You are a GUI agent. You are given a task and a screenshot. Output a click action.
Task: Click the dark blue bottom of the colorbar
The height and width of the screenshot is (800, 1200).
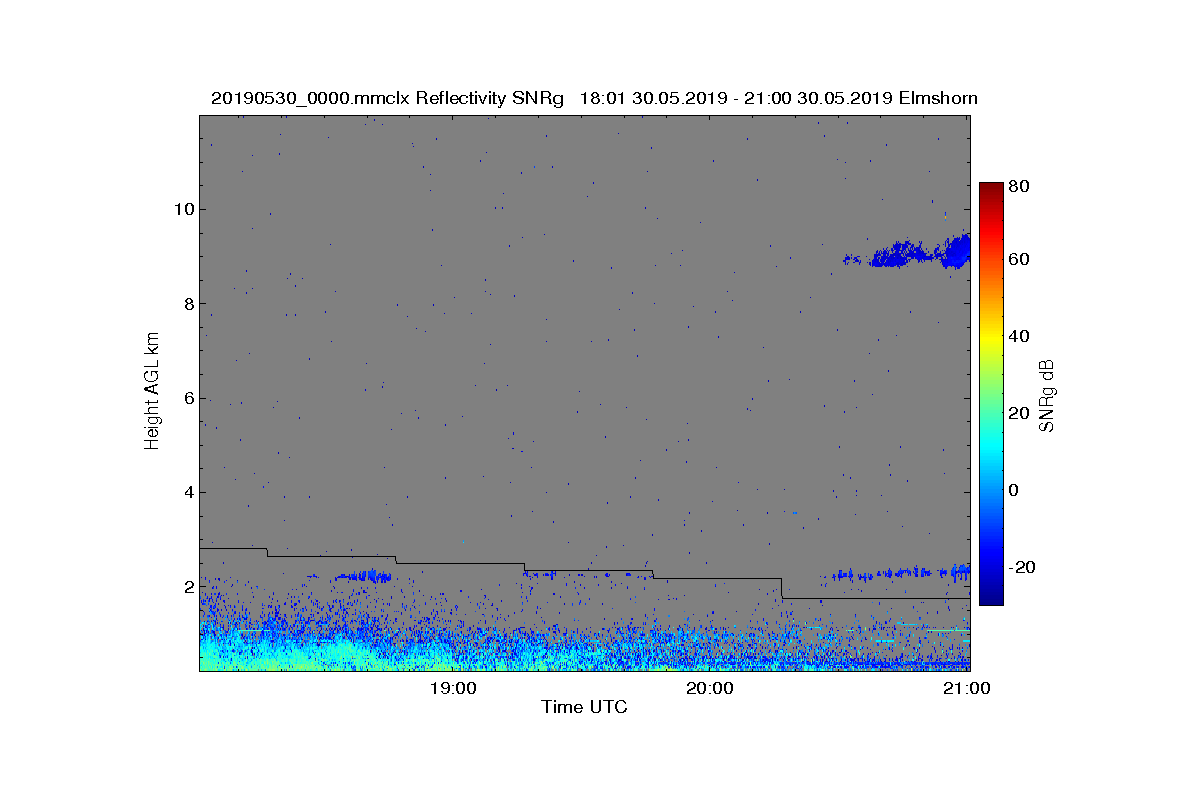[x=991, y=596]
